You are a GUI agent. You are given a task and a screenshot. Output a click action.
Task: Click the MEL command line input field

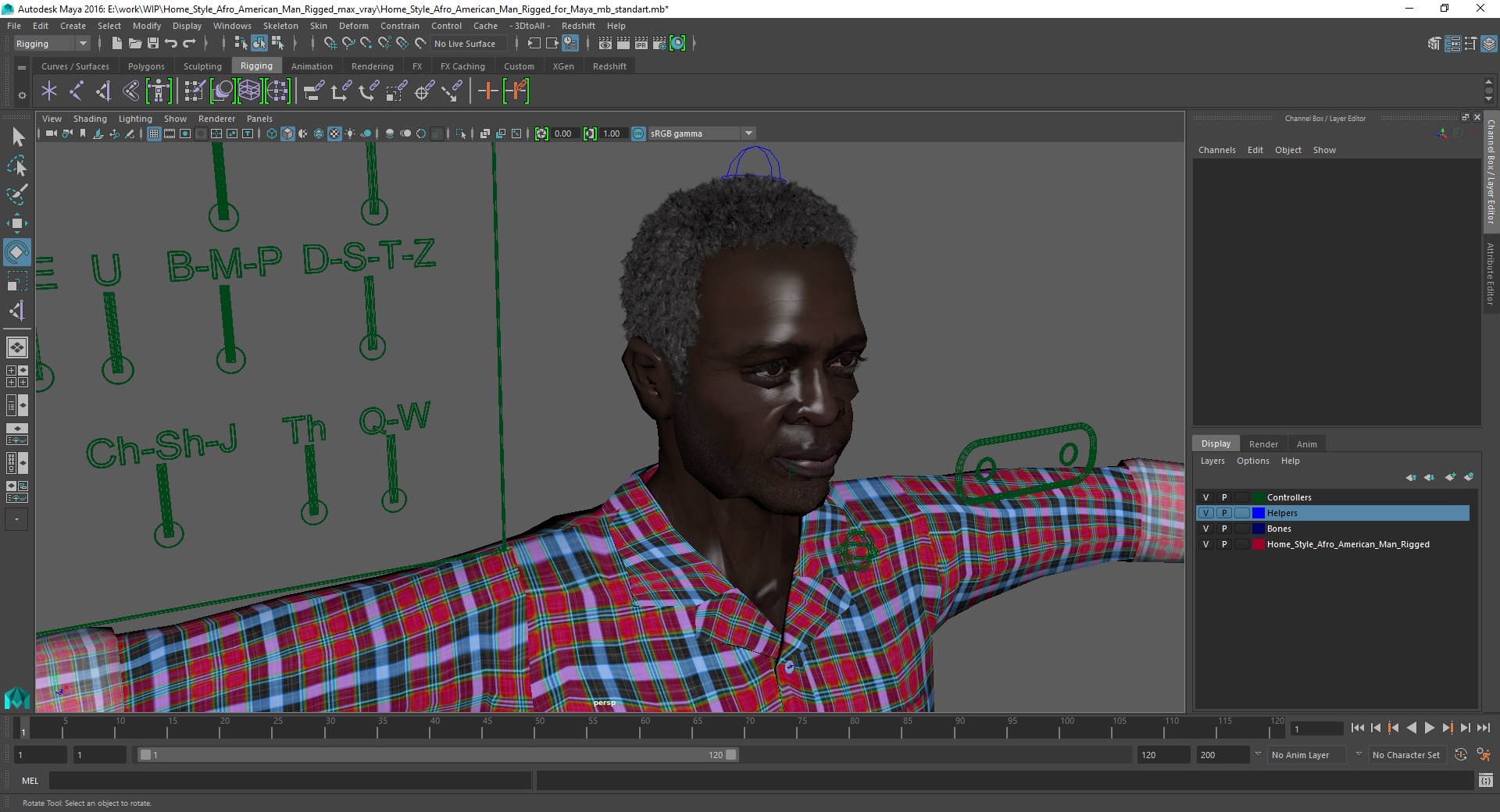[x=290, y=780]
